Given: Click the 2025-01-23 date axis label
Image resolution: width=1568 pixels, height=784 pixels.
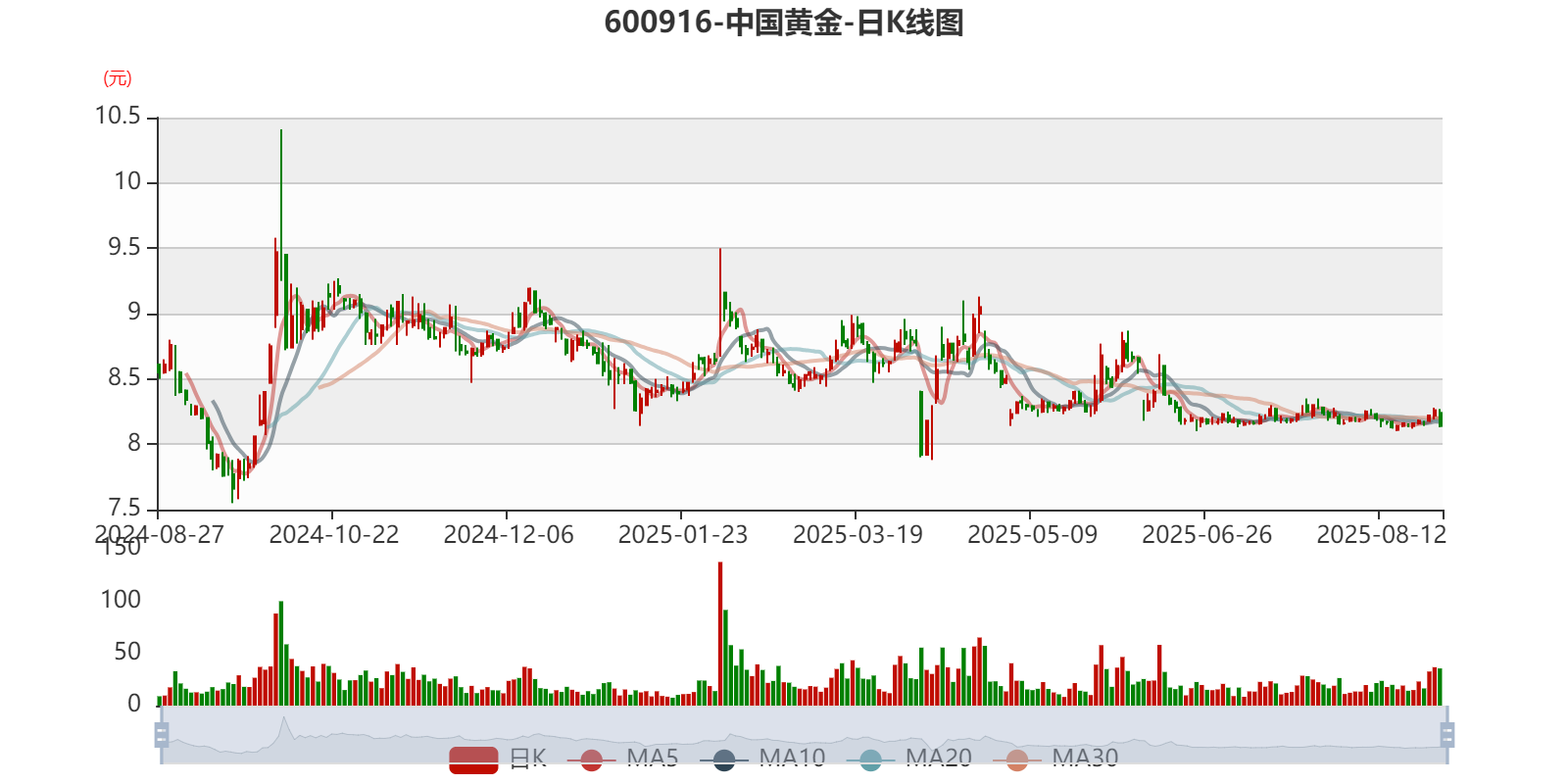Looking at the screenshot, I should coord(683,535).
